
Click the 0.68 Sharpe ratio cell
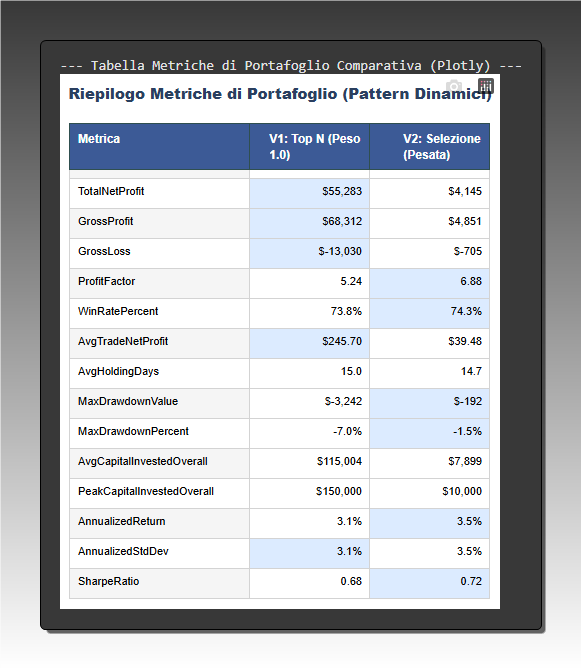(309, 584)
